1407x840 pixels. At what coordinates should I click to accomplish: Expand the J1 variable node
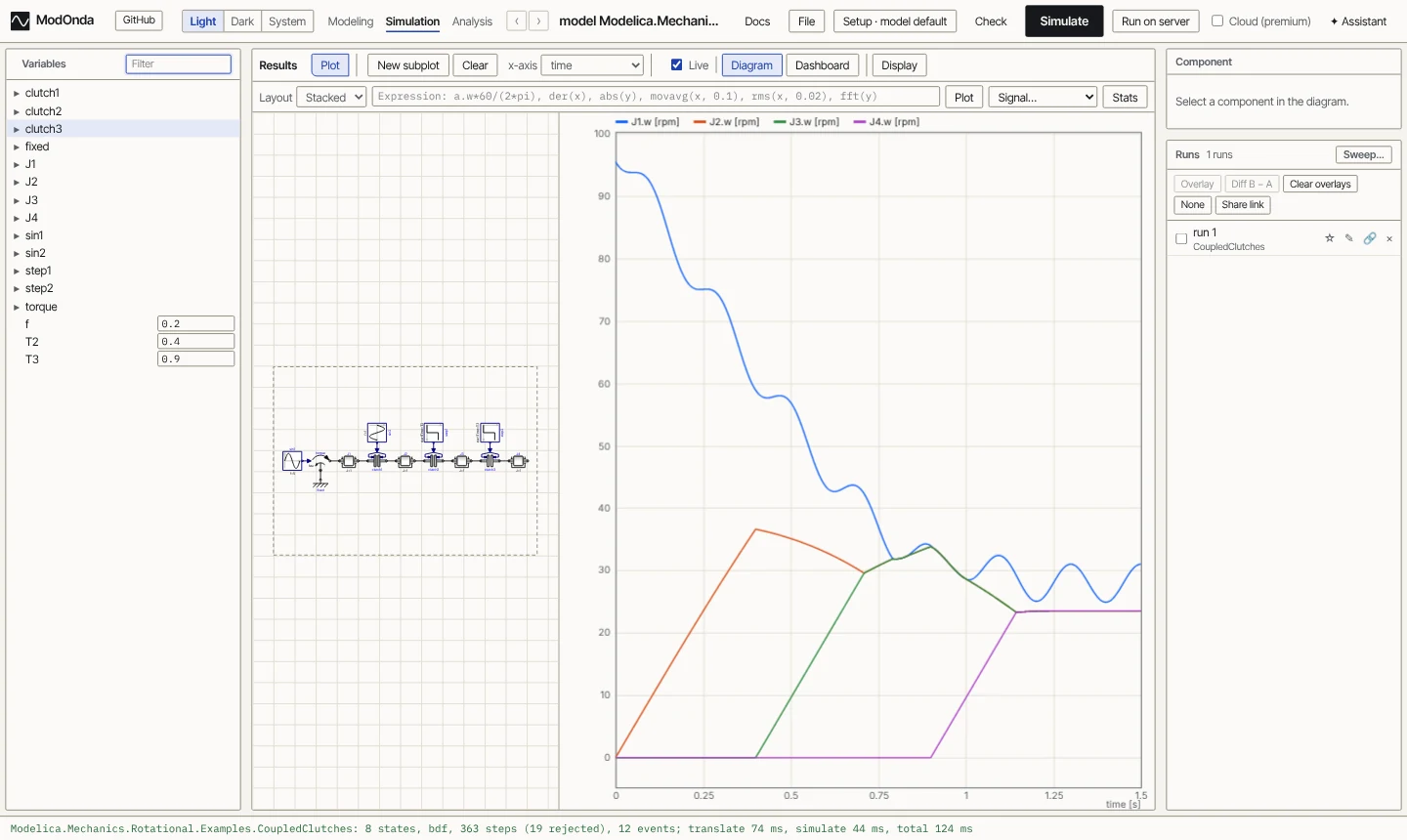point(17,165)
